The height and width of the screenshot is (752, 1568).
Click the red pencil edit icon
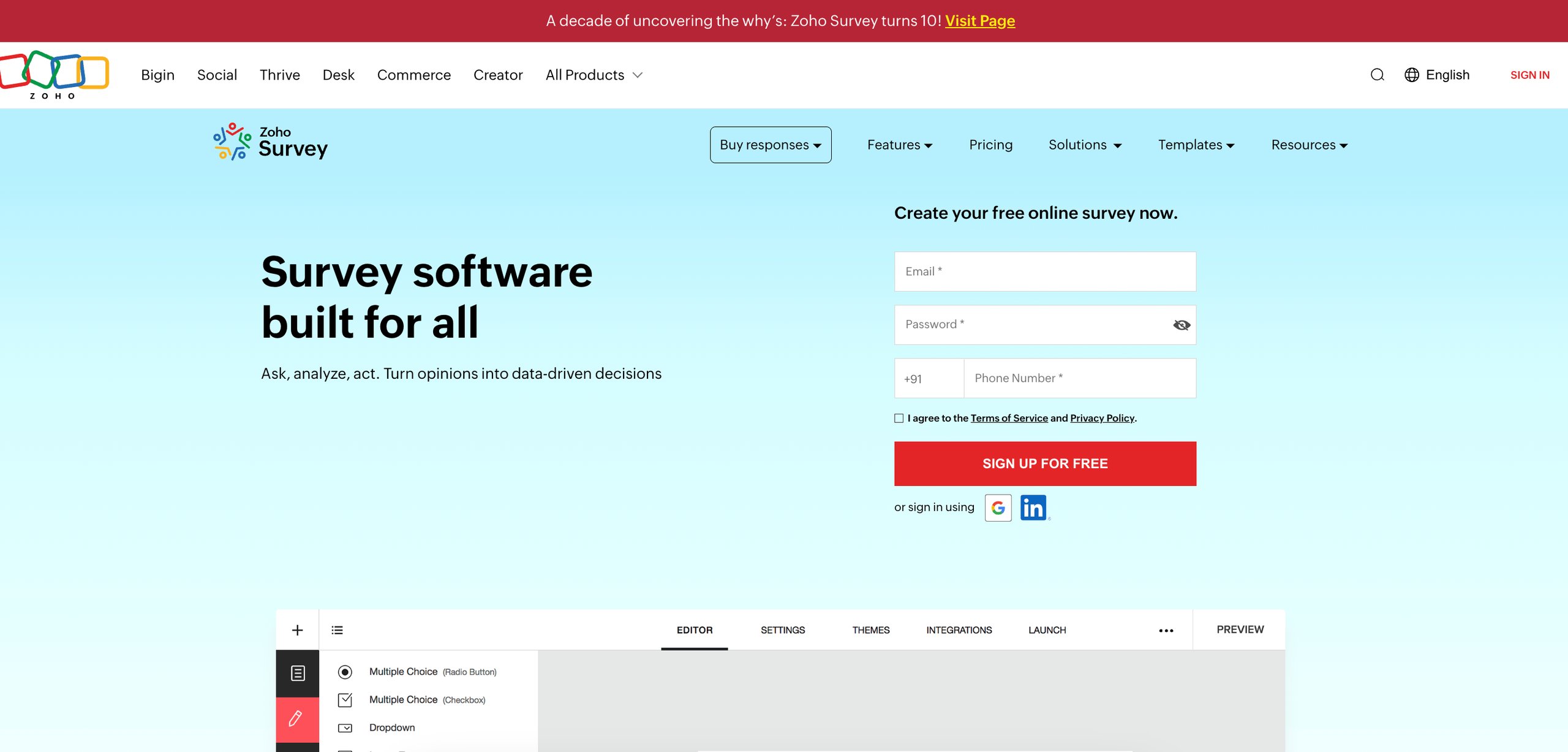click(296, 718)
